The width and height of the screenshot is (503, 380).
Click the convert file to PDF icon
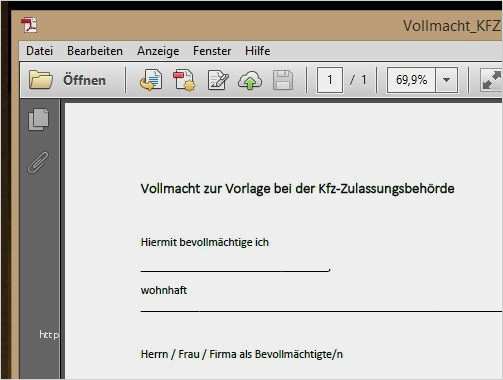pos(151,80)
